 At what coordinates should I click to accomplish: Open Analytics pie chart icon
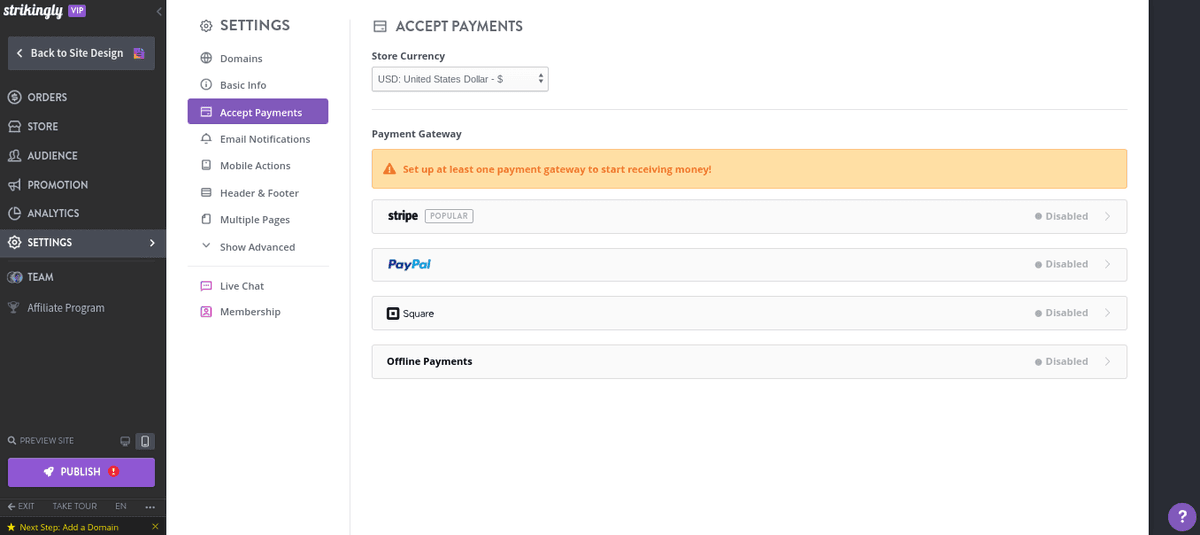point(15,214)
